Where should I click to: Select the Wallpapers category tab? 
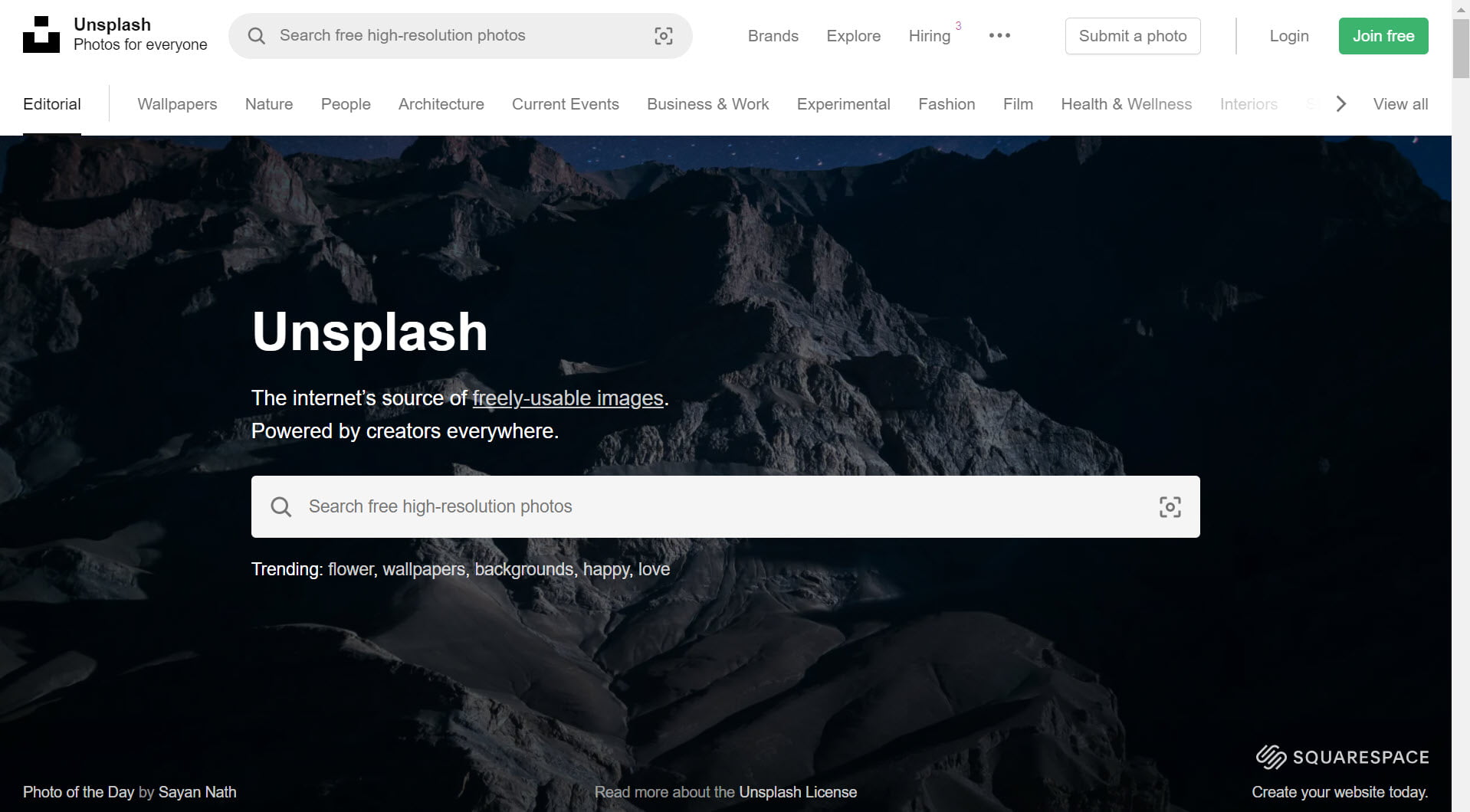coord(177,104)
